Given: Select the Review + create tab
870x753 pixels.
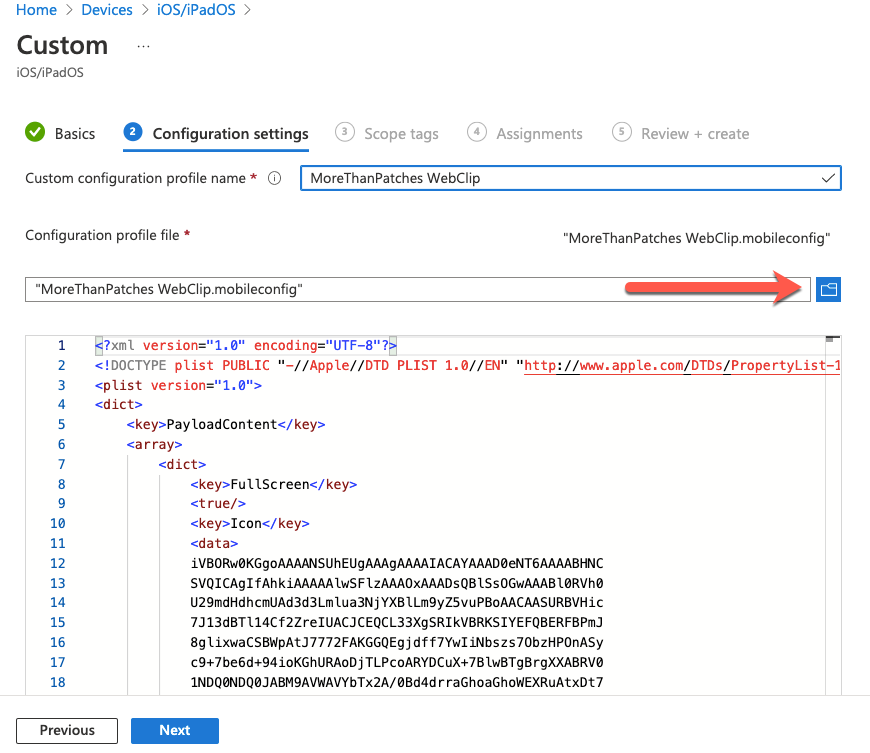Looking at the screenshot, I should (x=695, y=134).
